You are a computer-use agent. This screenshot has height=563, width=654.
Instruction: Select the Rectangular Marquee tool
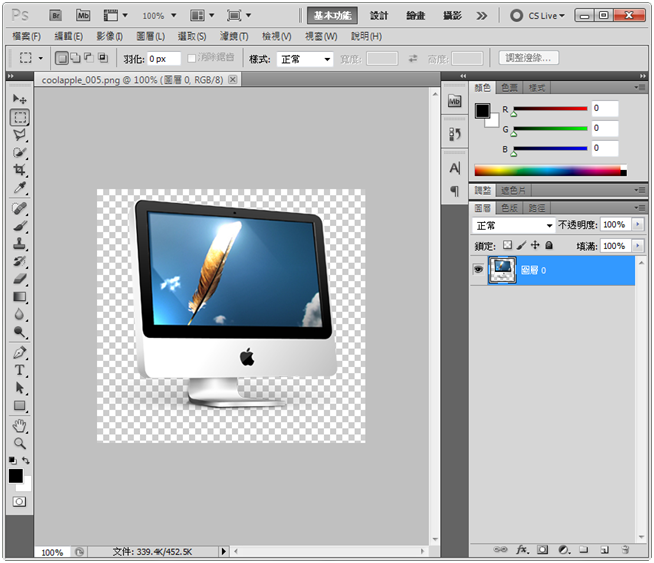pyautogui.click(x=20, y=117)
